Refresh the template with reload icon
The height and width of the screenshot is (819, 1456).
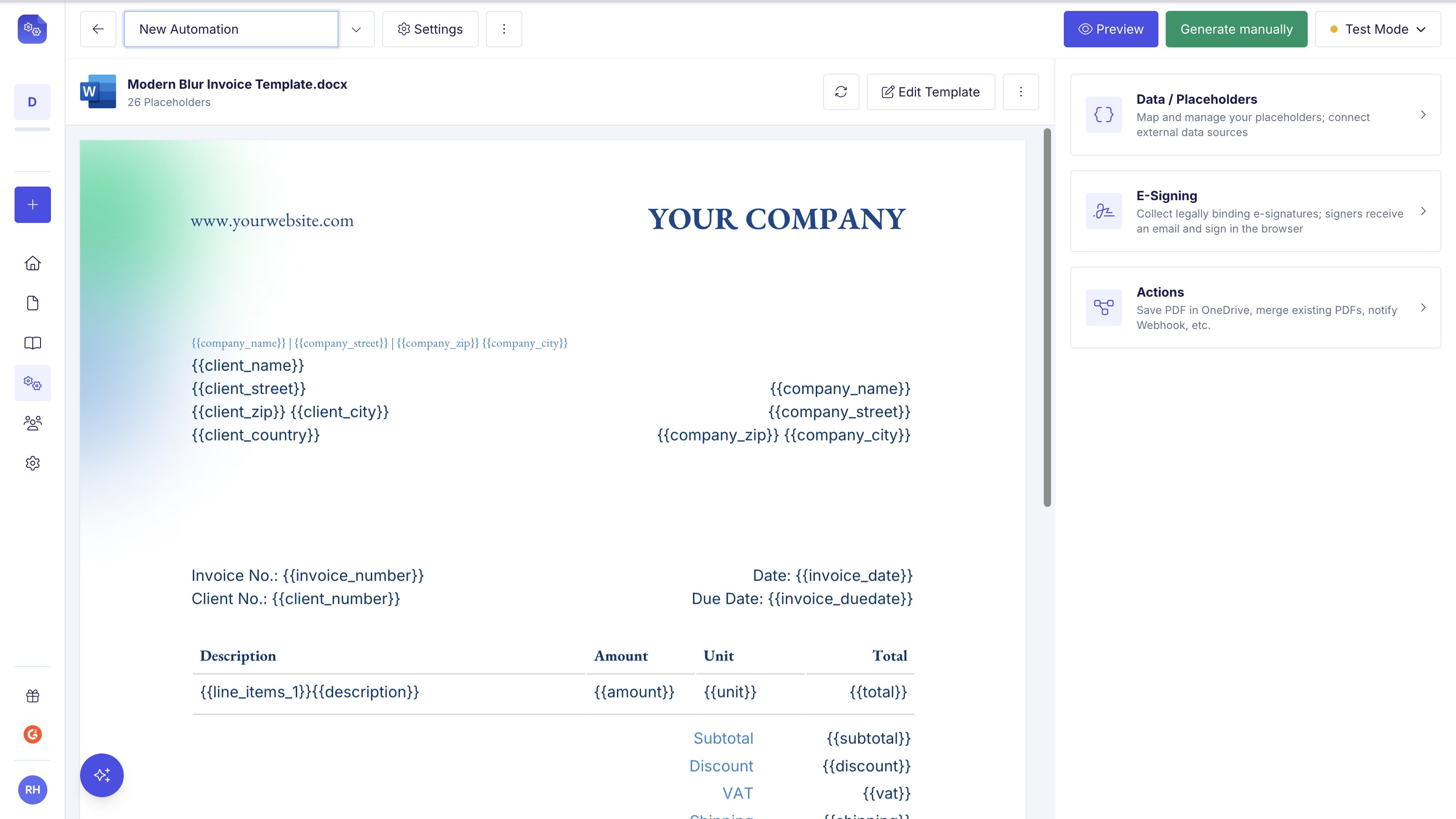841,91
